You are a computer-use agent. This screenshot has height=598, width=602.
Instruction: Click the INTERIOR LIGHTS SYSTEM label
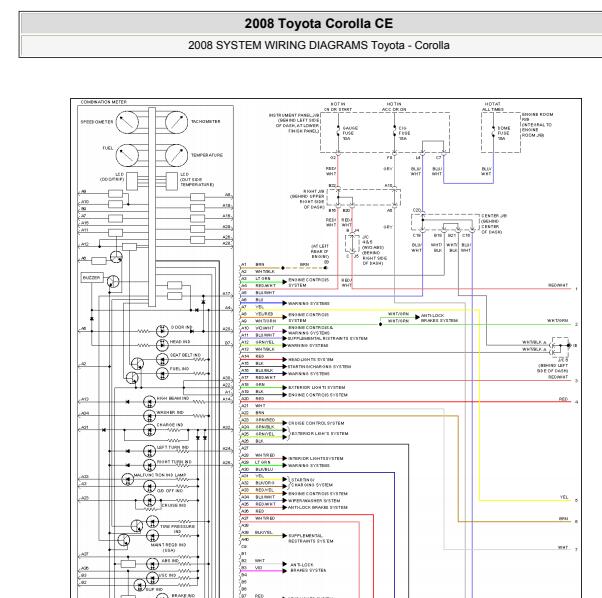click(x=316, y=458)
